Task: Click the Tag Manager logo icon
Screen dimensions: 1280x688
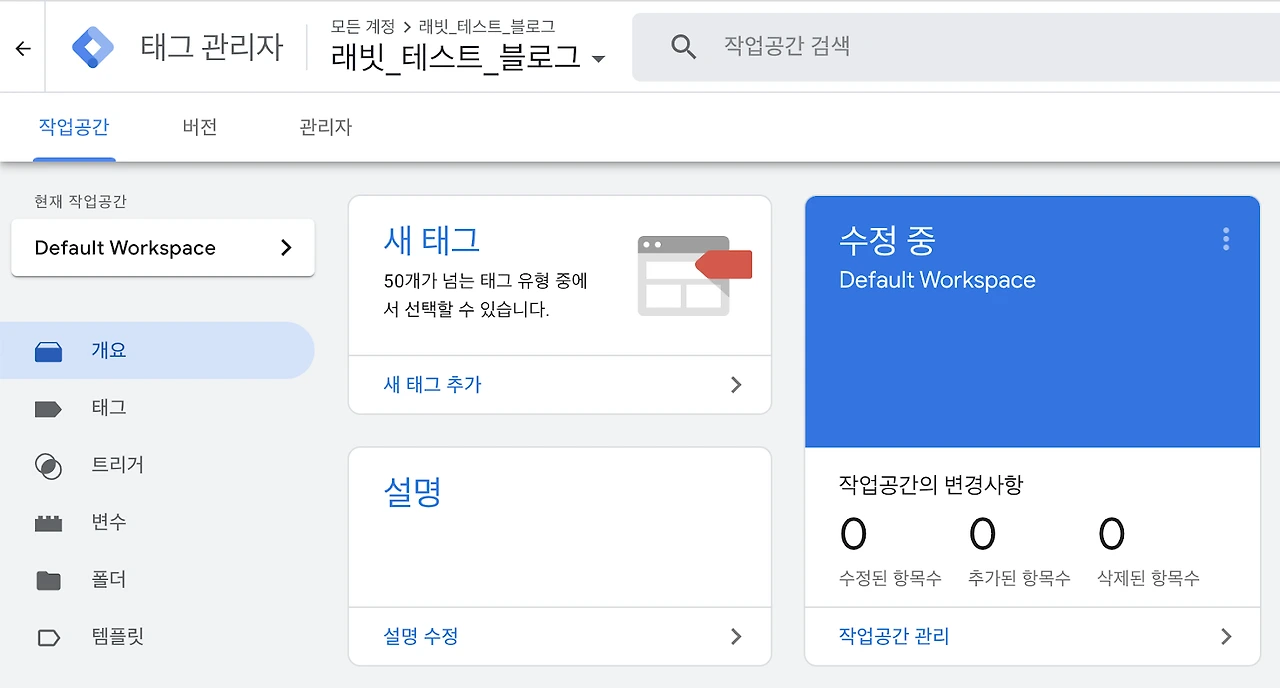Action: tap(93, 47)
